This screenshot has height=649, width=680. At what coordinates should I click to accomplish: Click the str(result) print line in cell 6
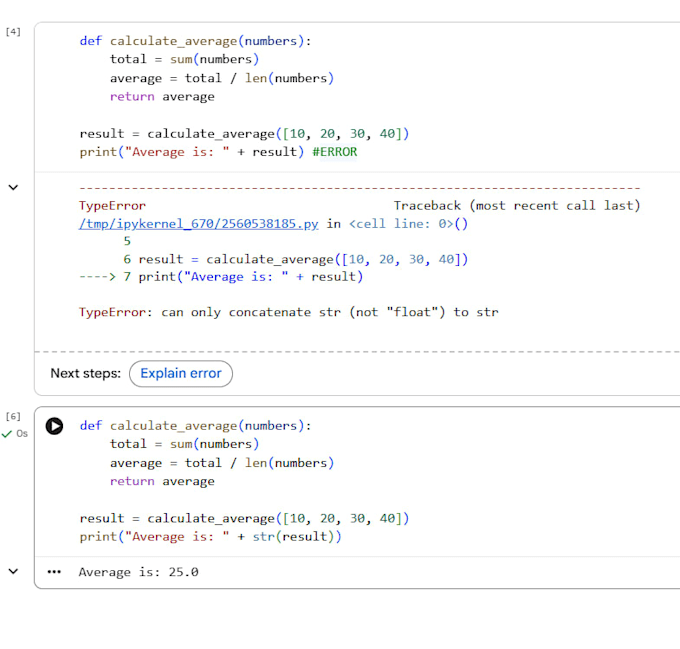(210, 537)
